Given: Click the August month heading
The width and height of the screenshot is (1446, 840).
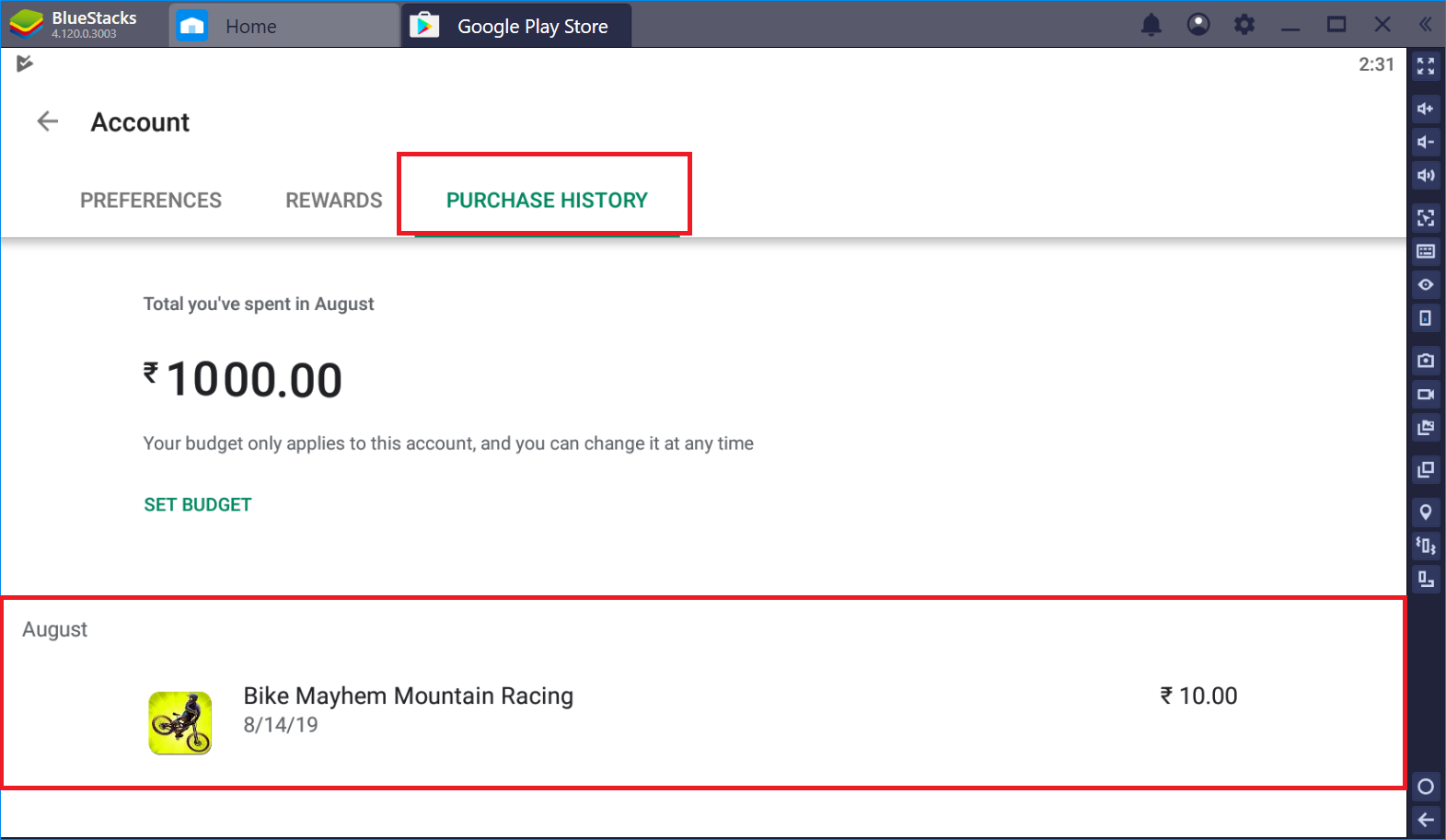Looking at the screenshot, I should pyautogui.click(x=55, y=629).
